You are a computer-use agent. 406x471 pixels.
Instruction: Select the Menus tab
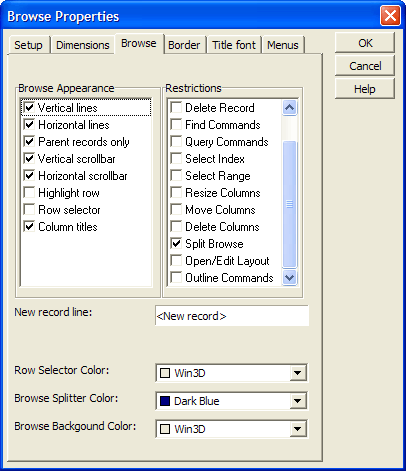pyautogui.click(x=283, y=45)
